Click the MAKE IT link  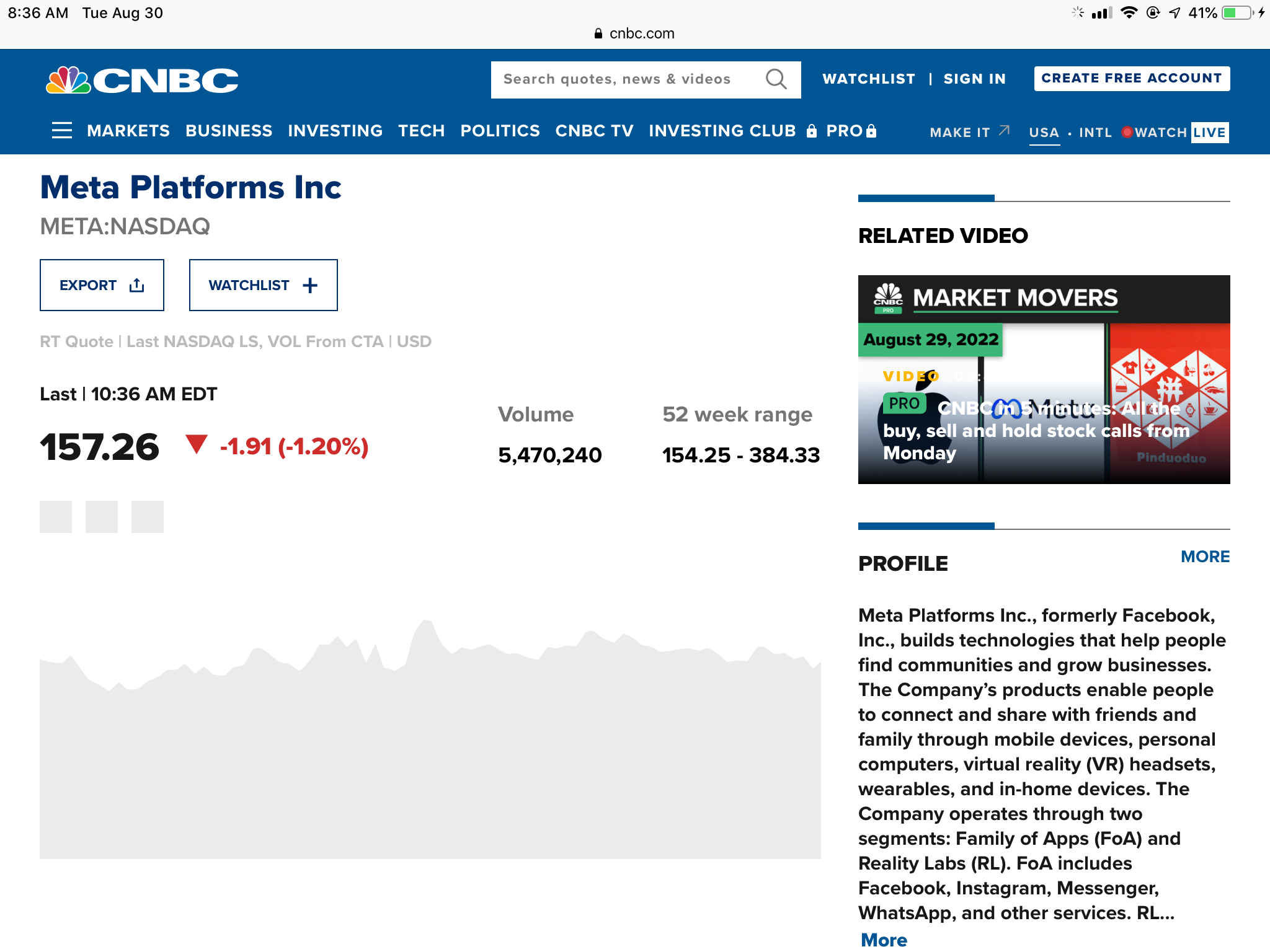(x=960, y=132)
